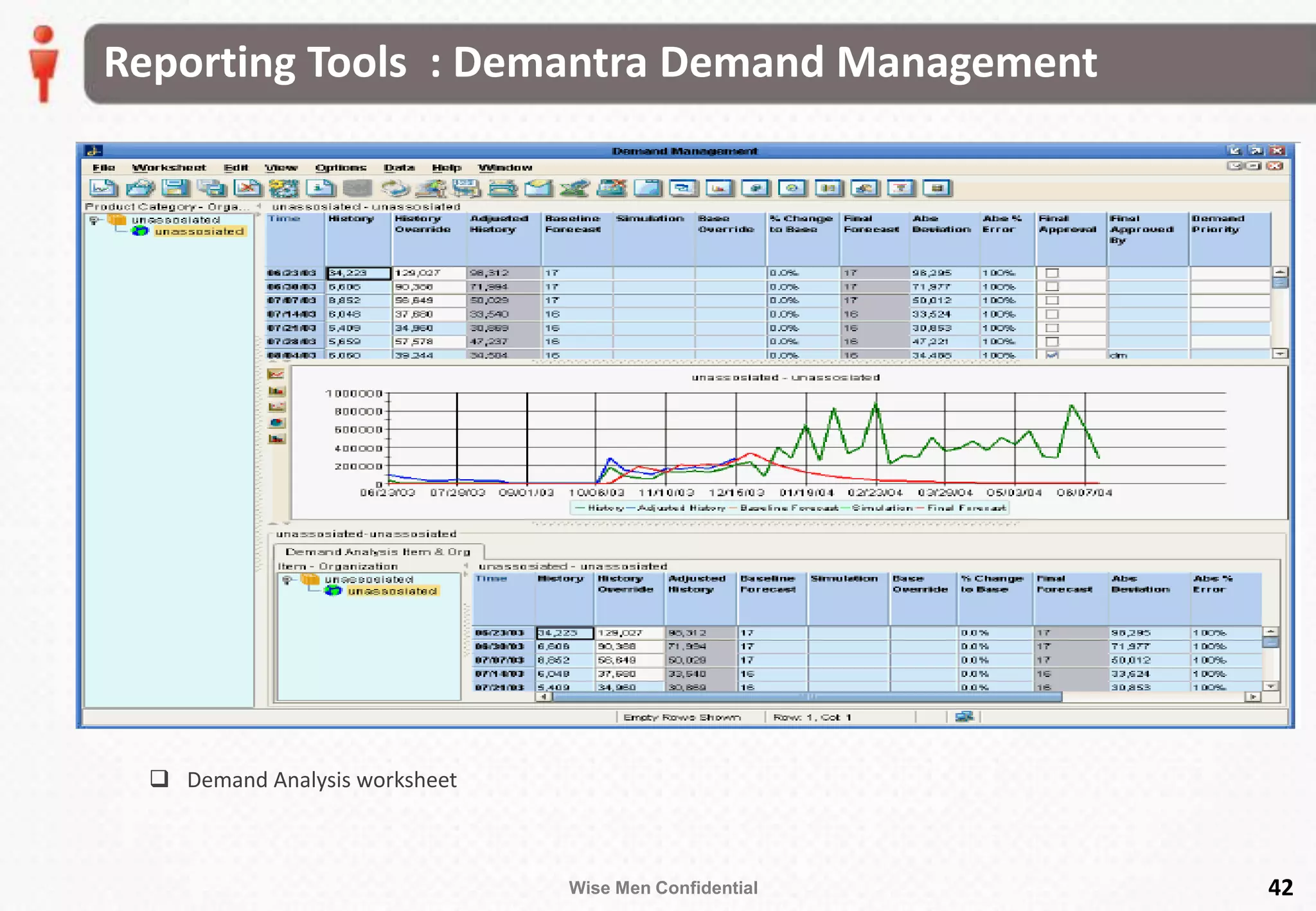This screenshot has width=1316, height=911.
Task: Open the Window menu
Action: click(x=505, y=168)
